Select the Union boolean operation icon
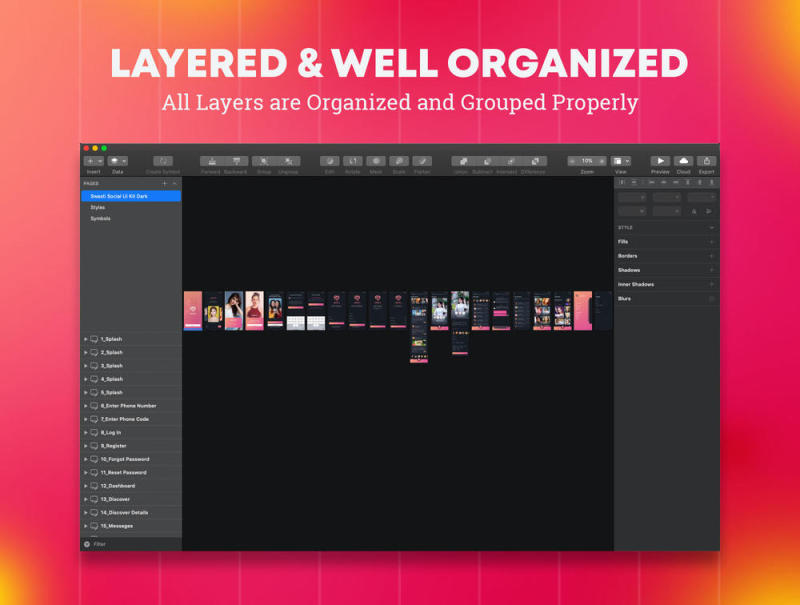800x605 pixels. [x=461, y=161]
